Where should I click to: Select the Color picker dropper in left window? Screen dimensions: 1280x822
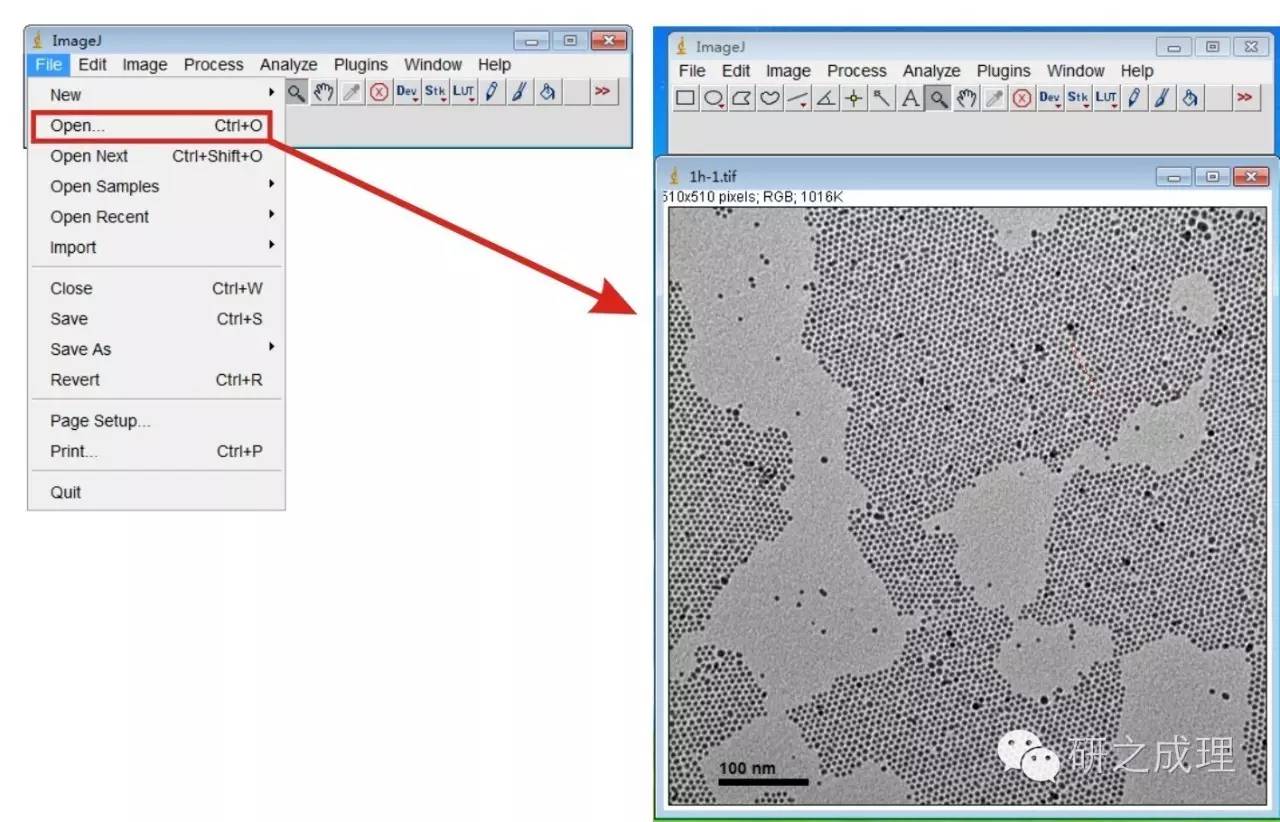(351, 92)
